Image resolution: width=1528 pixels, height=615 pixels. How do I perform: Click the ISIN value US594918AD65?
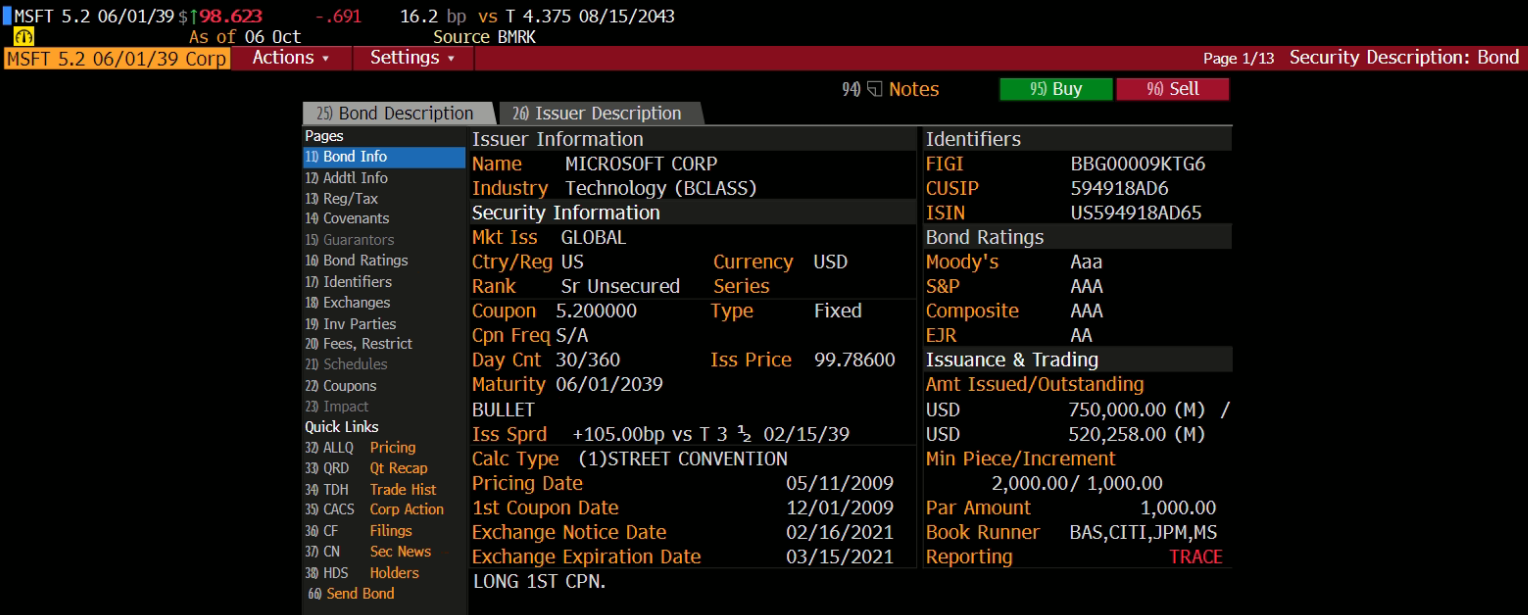coord(1136,213)
